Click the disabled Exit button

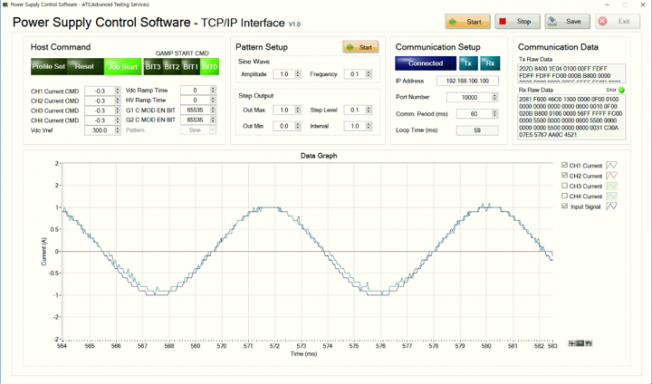[617, 22]
